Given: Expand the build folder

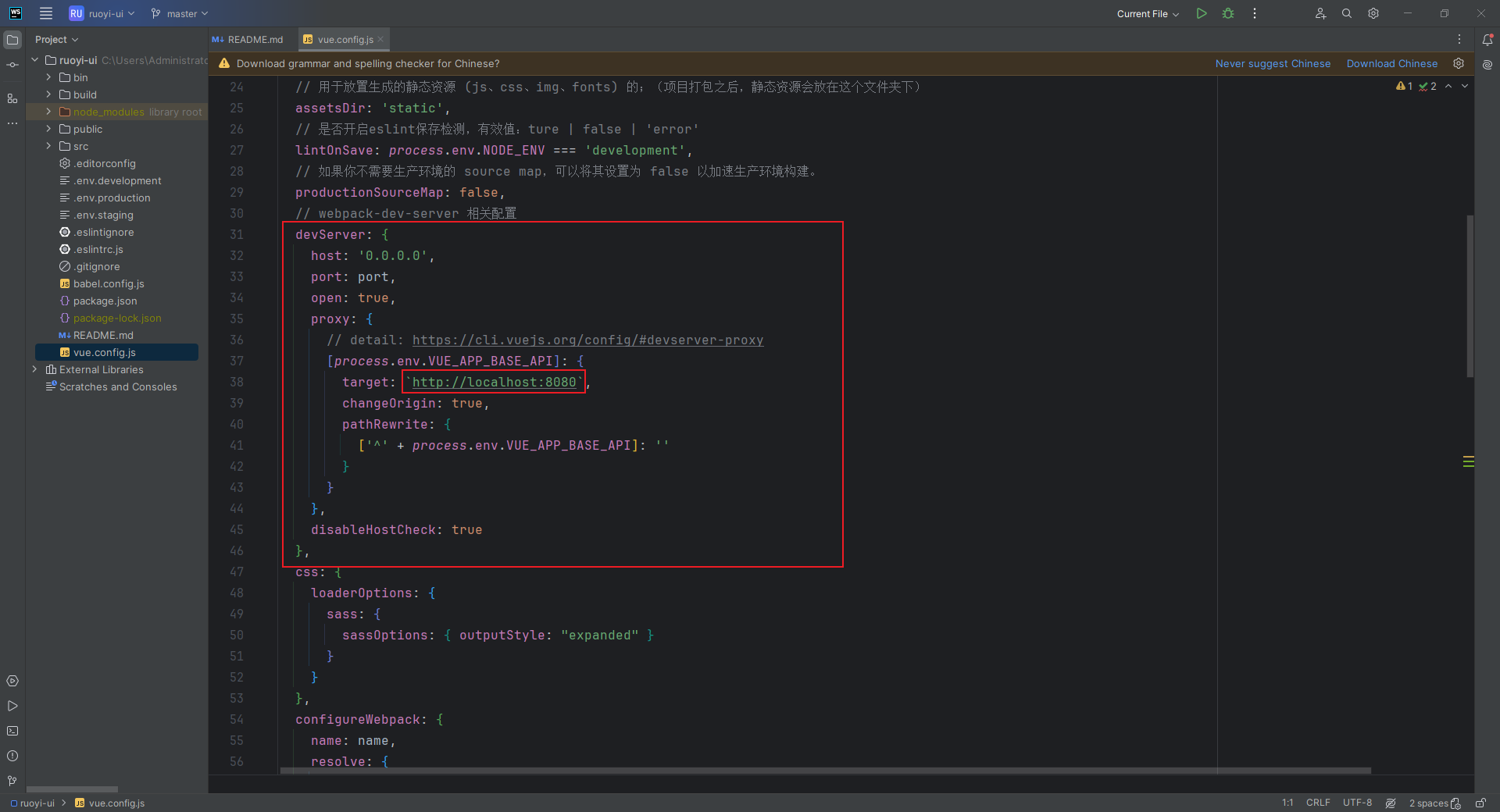Looking at the screenshot, I should [48, 94].
